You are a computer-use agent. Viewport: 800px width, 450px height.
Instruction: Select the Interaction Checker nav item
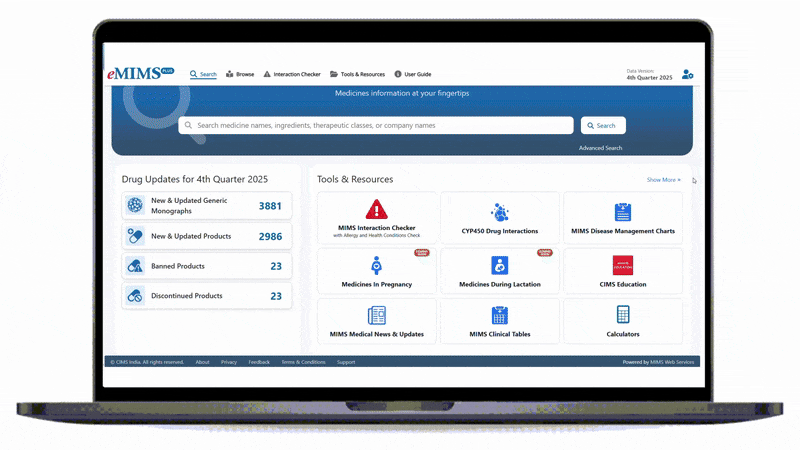[x=291, y=74]
